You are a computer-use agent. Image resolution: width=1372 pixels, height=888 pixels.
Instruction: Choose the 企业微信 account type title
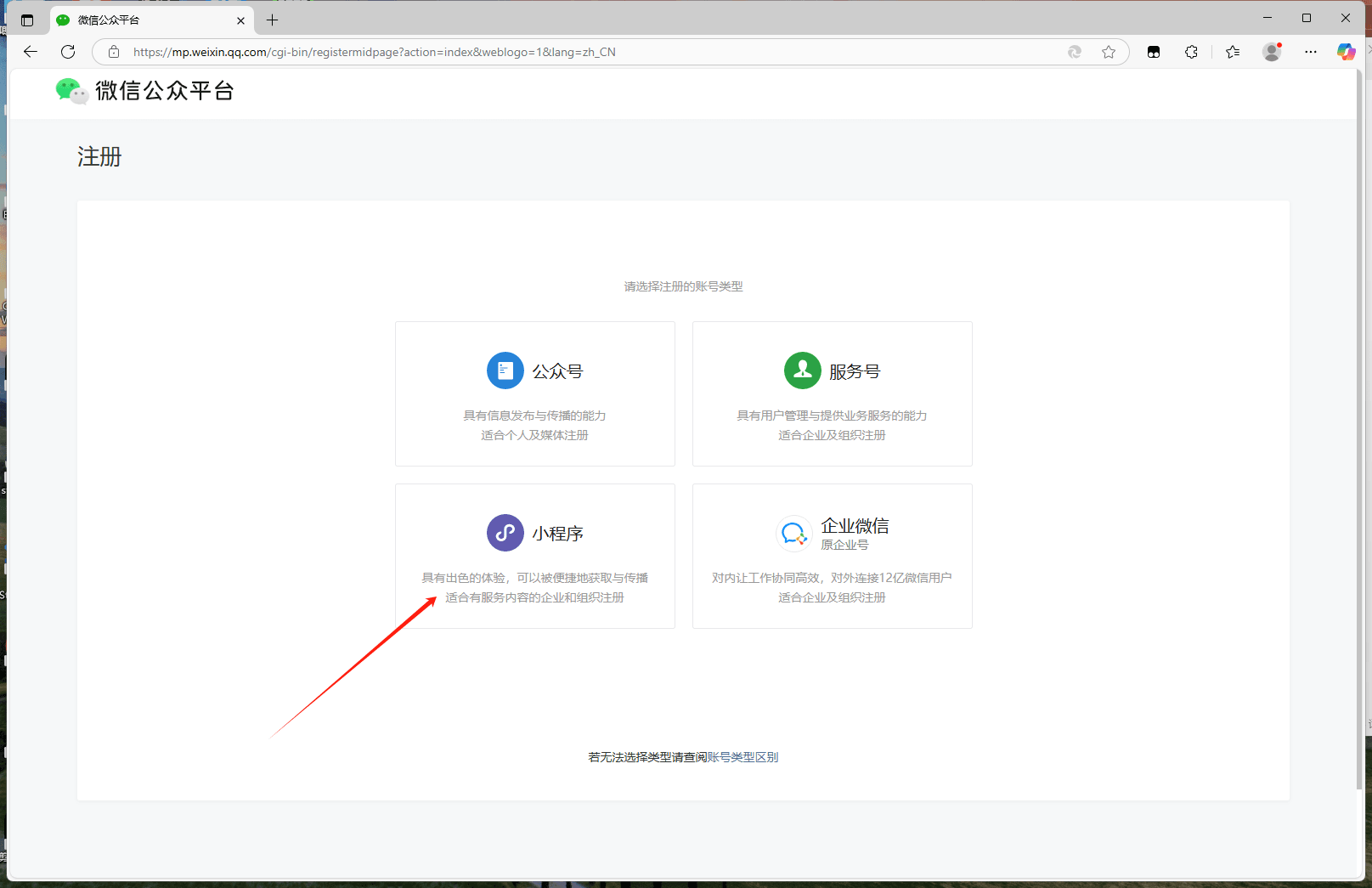click(855, 526)
